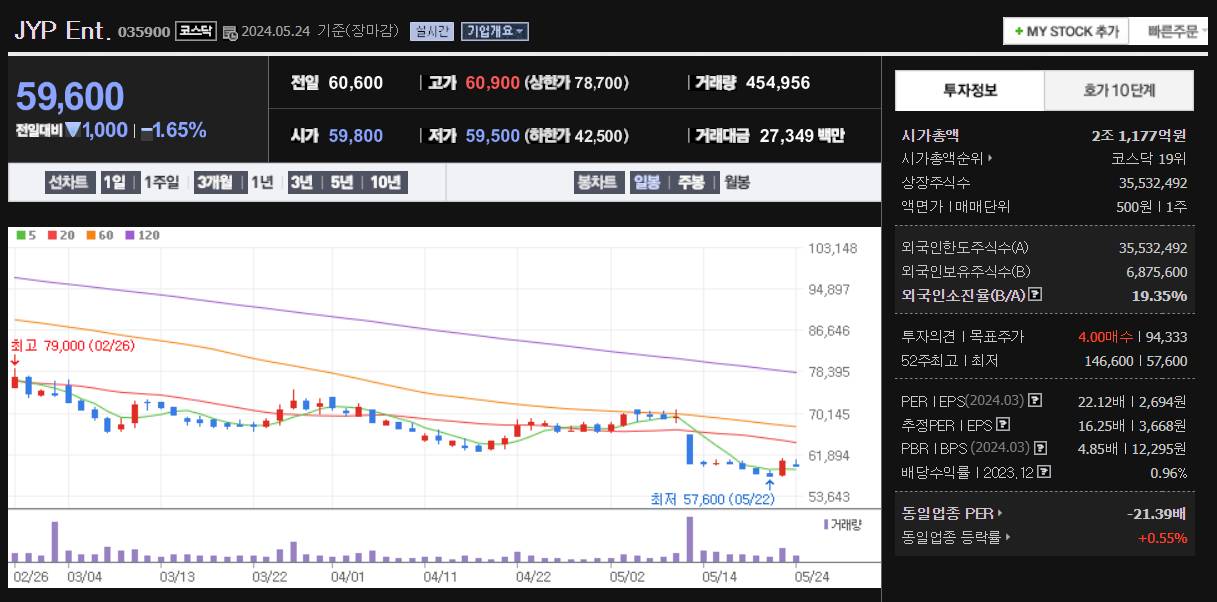Viewport: 1217px width, 602px height.
Task: Click the help icon beside 배당수익률 2023.12
Action: tap(1045, 472)
